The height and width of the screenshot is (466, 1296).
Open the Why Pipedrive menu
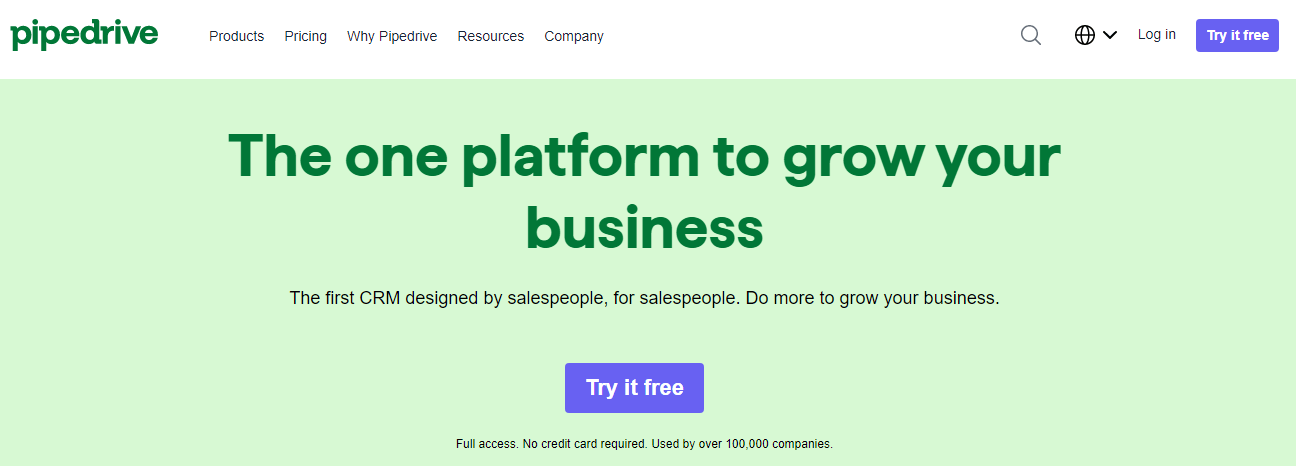392,36
